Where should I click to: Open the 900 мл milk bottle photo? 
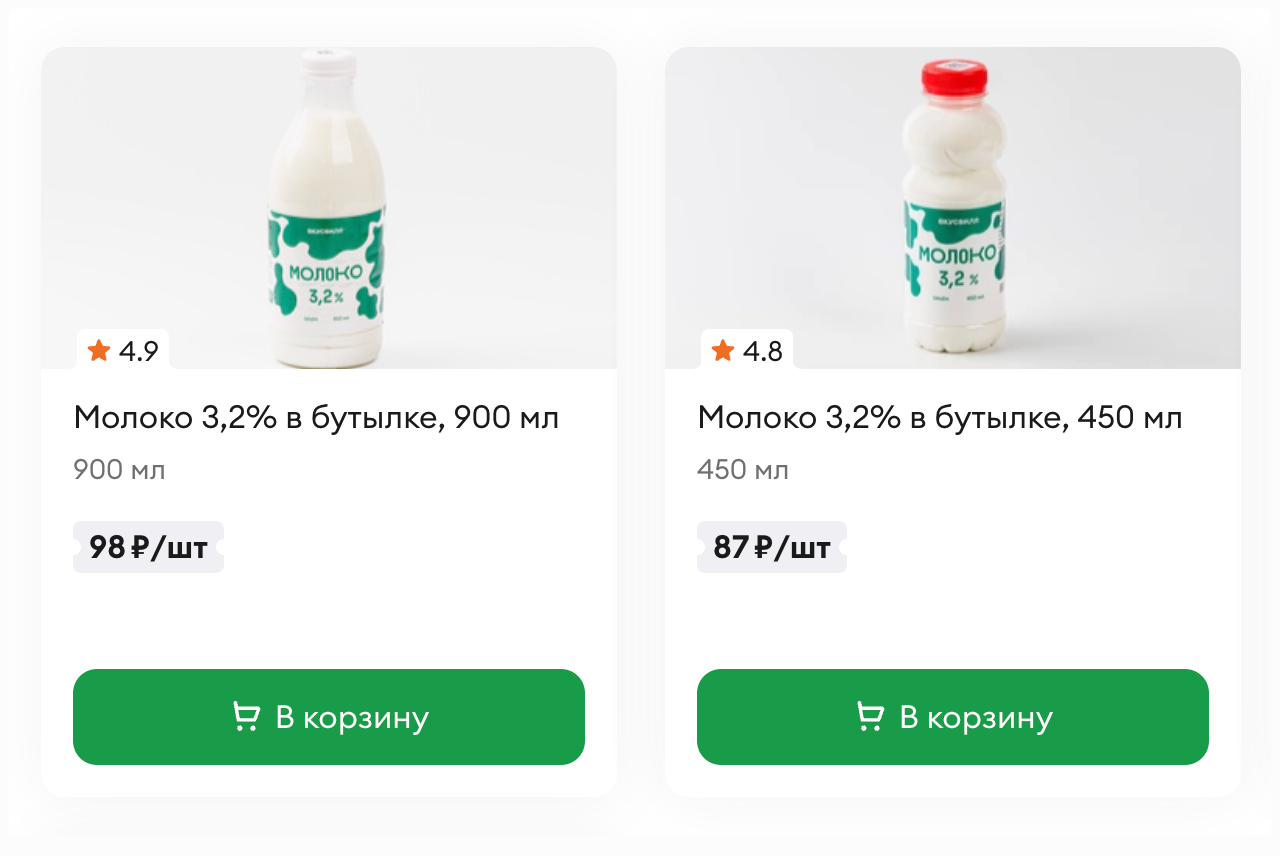pos(327,210)
